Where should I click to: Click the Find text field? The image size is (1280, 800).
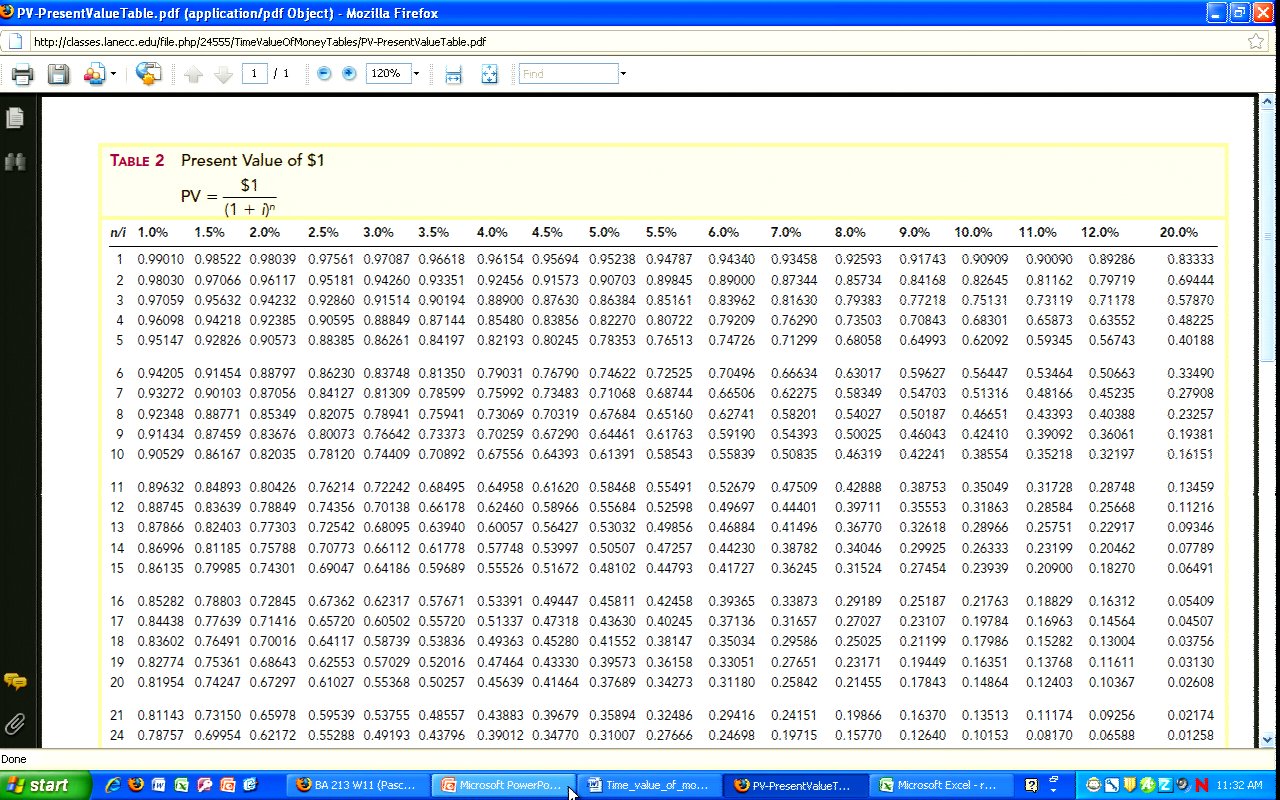[568, 74]
